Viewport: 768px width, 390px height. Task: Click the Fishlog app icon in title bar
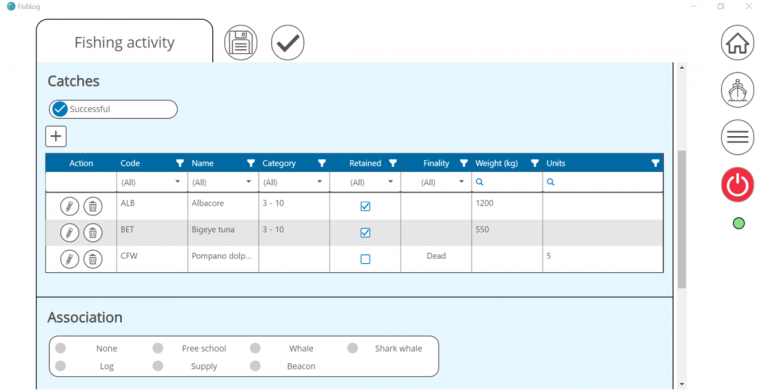(x=11, y=6)
